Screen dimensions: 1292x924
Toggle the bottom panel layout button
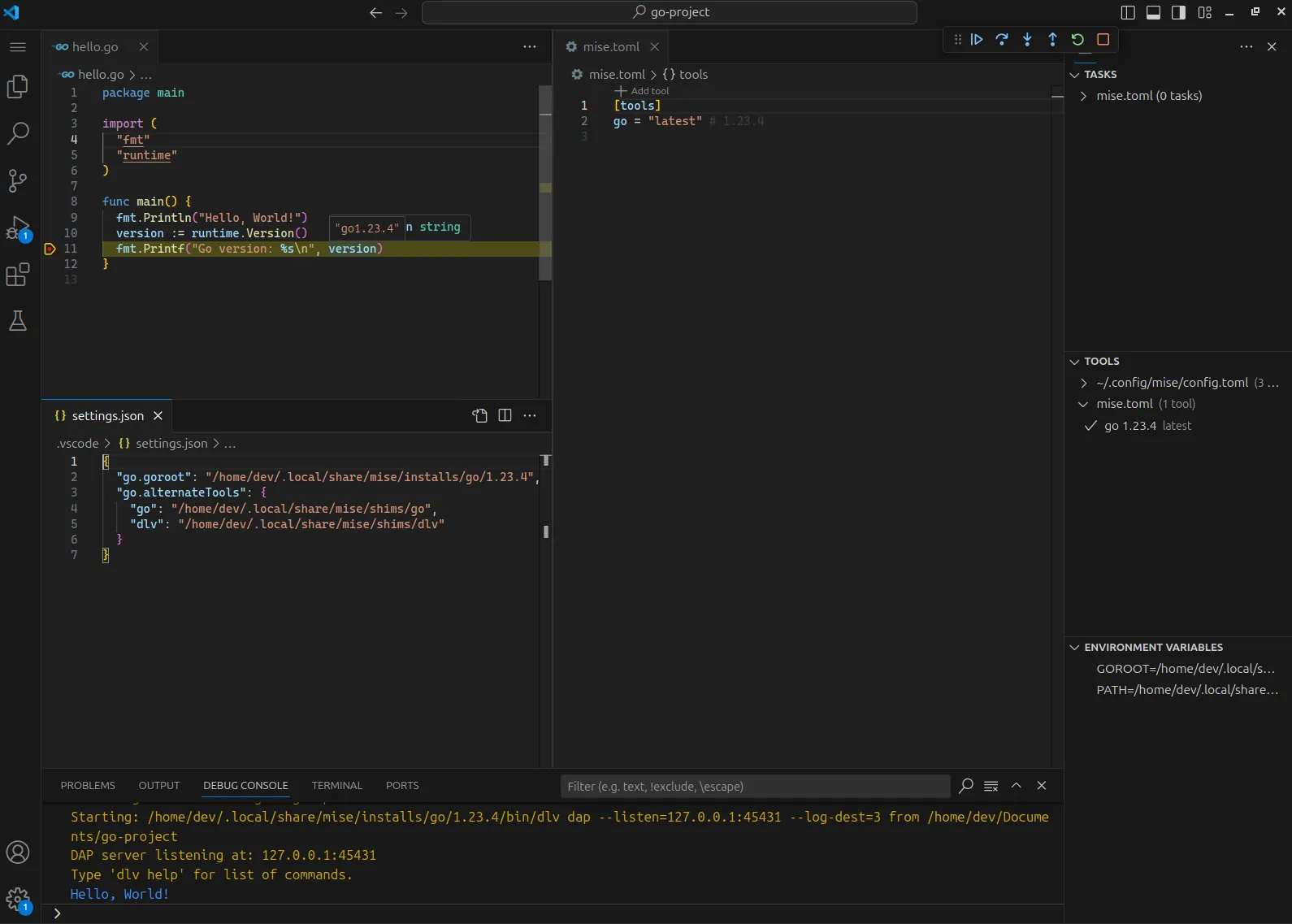1153,12
